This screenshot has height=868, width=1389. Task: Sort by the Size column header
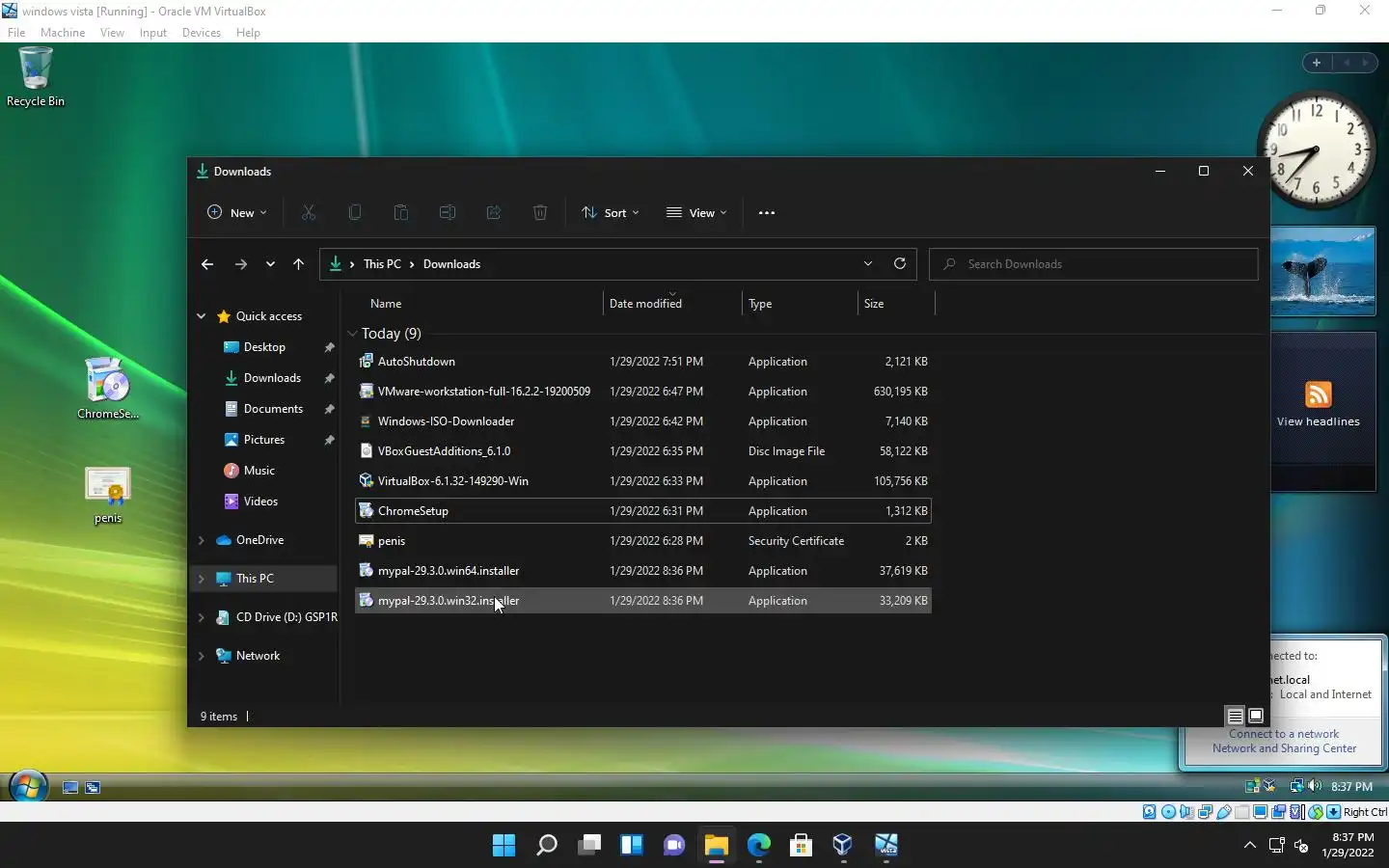click(x=895, y=304)
